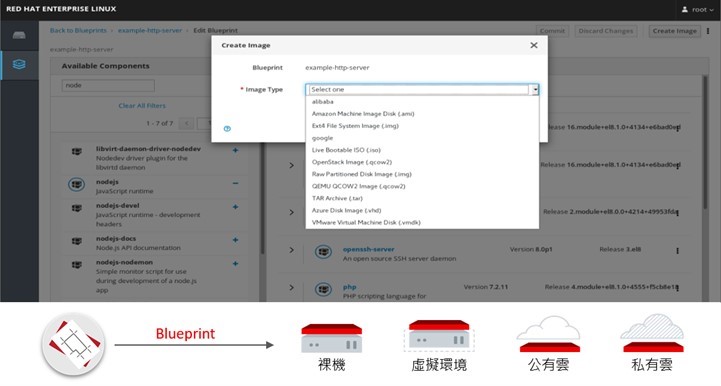Go to previous page of components
Image resolution: width=721 pixels, height=386 pixels.
(x=186, y=123)
